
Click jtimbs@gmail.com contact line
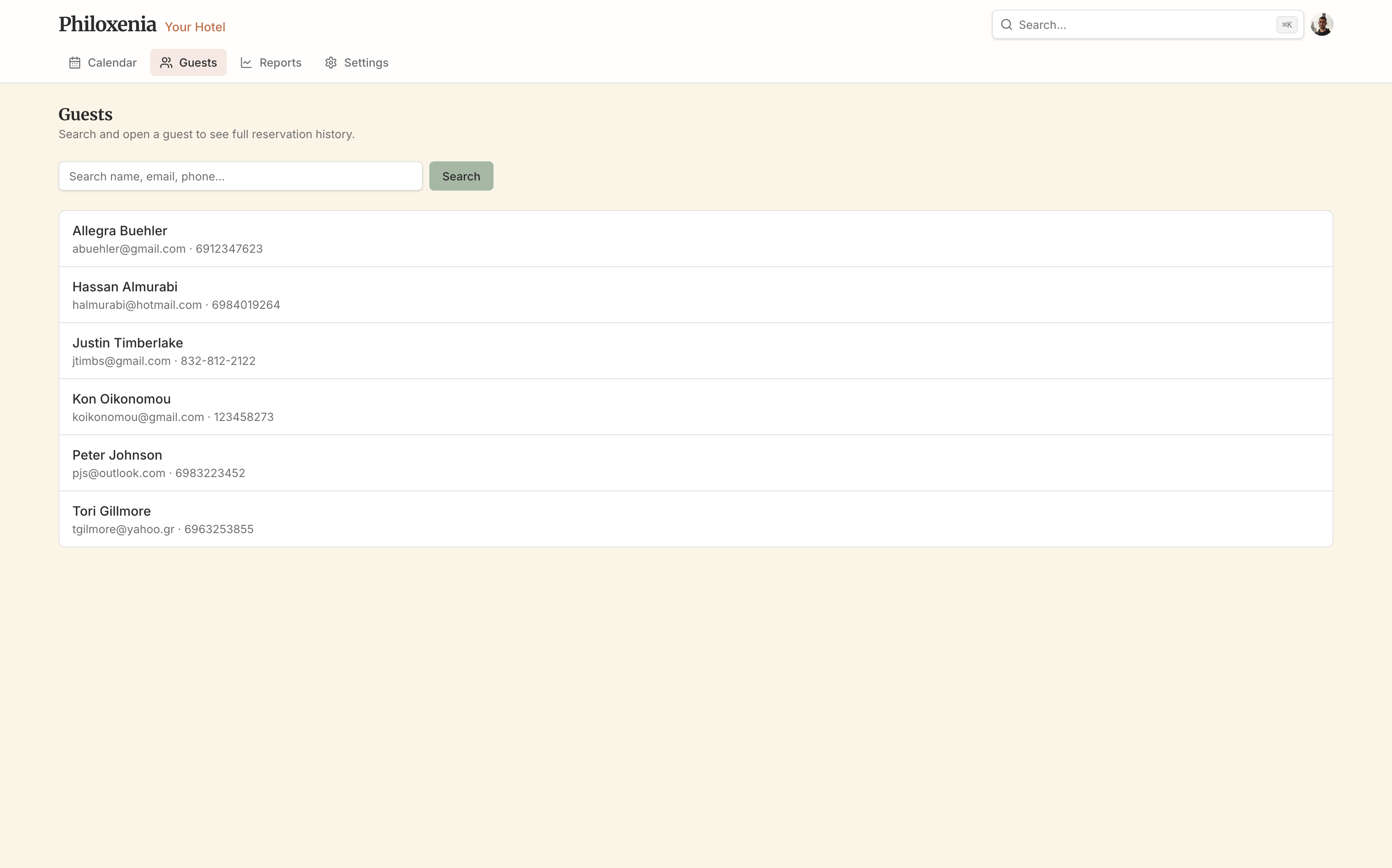pos(164,361)
